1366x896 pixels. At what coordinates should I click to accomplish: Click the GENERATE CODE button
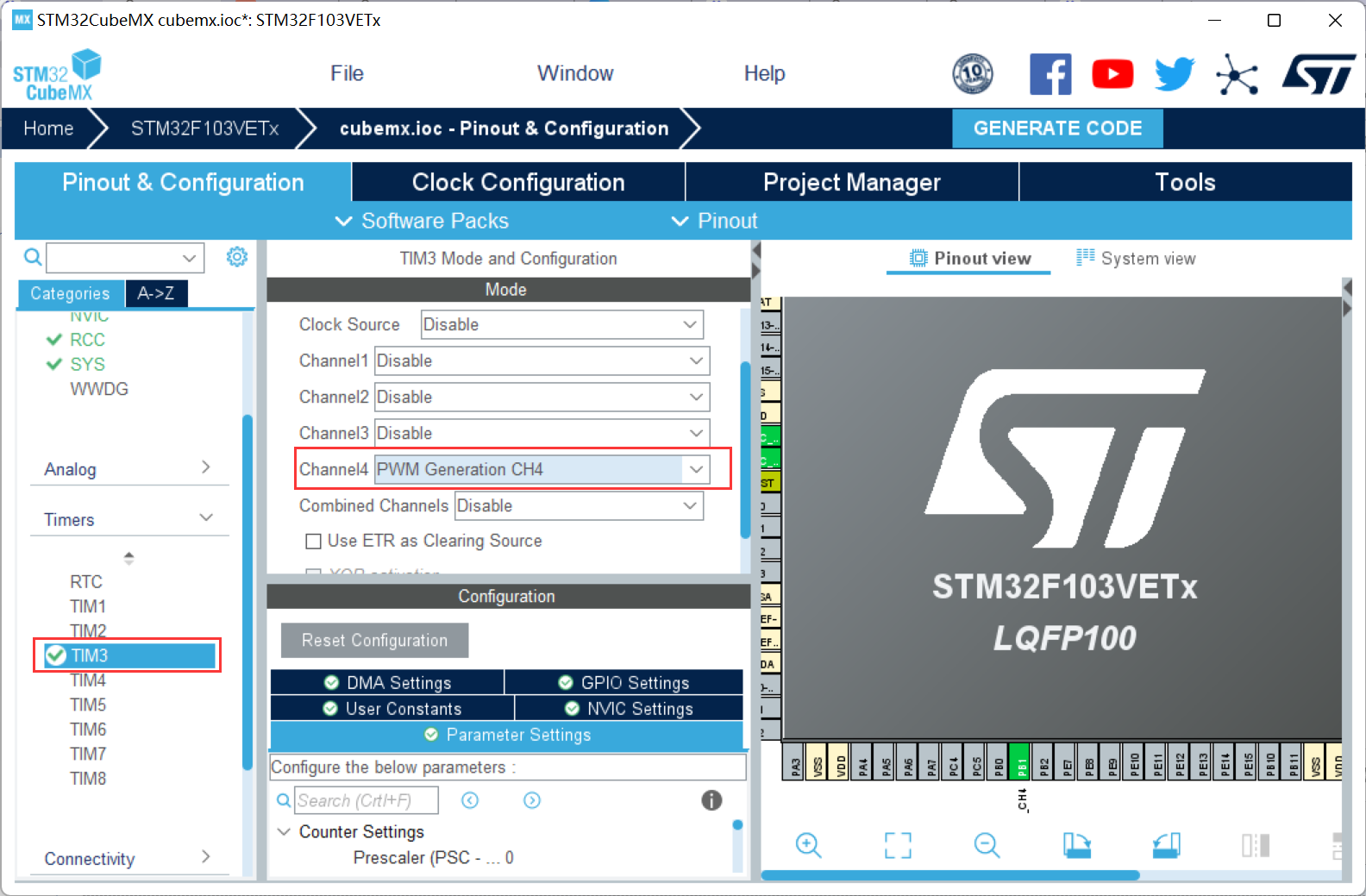pyautogui.click(x=1057, y=128)
